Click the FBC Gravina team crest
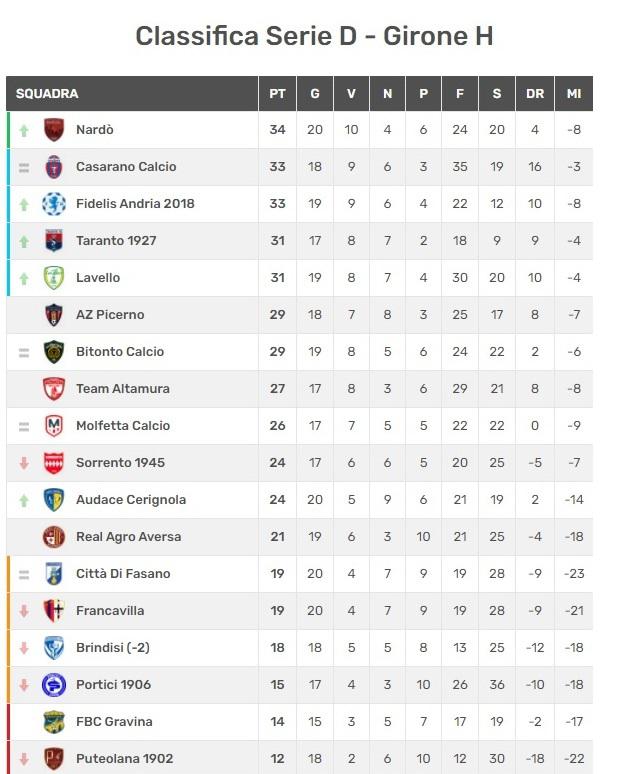This screenshot has width=632, height=774. coord(54,722)
